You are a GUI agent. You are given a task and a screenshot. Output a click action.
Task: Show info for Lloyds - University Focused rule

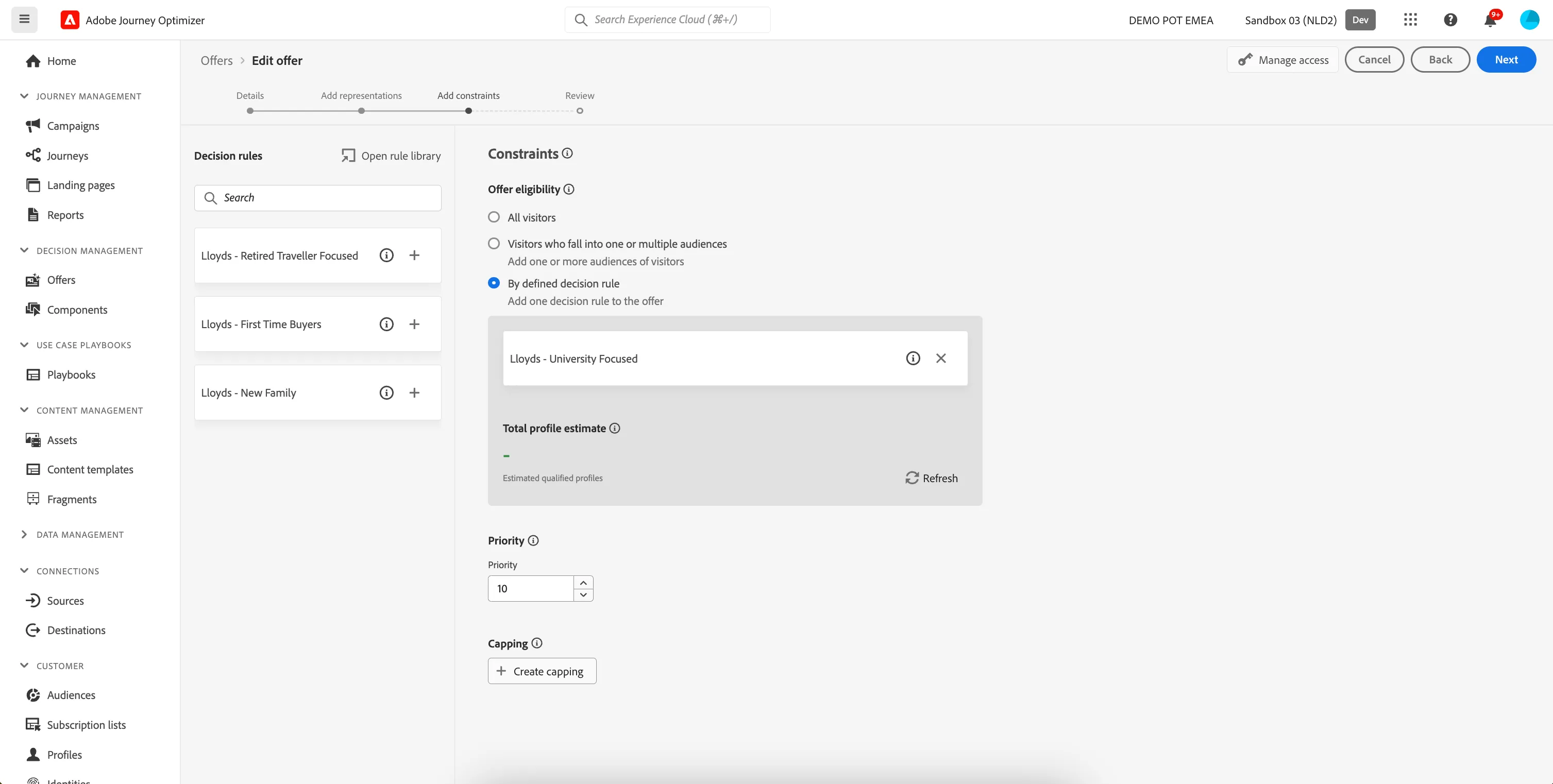point(913,359)
